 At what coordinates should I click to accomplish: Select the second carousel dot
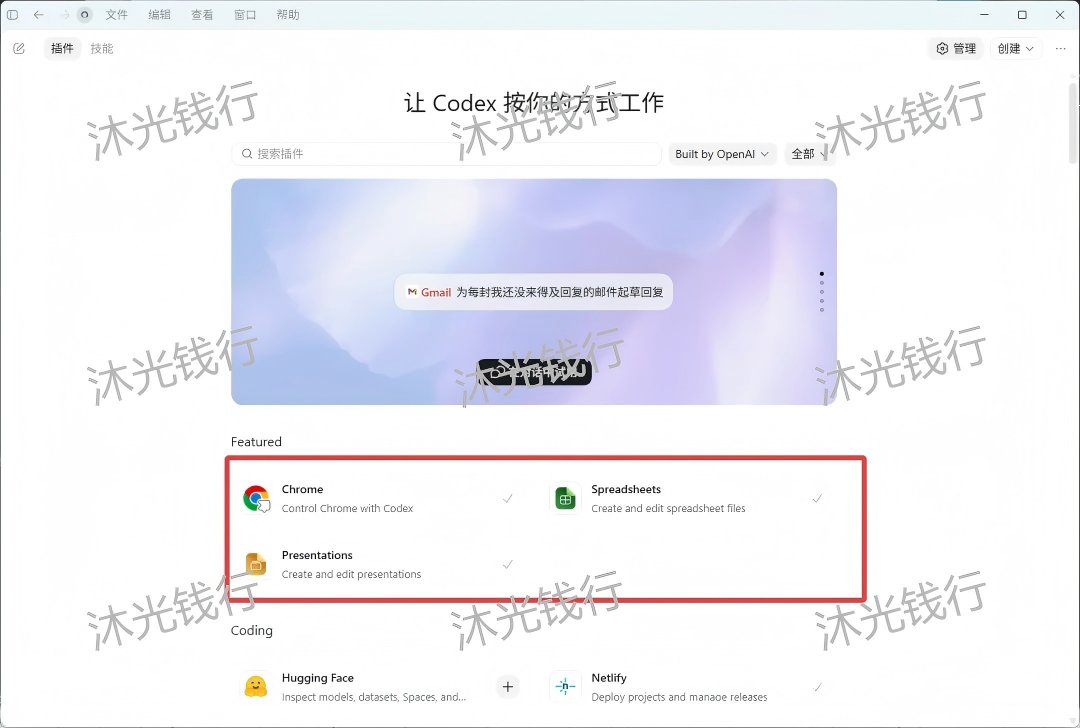(x=822, y=283)
